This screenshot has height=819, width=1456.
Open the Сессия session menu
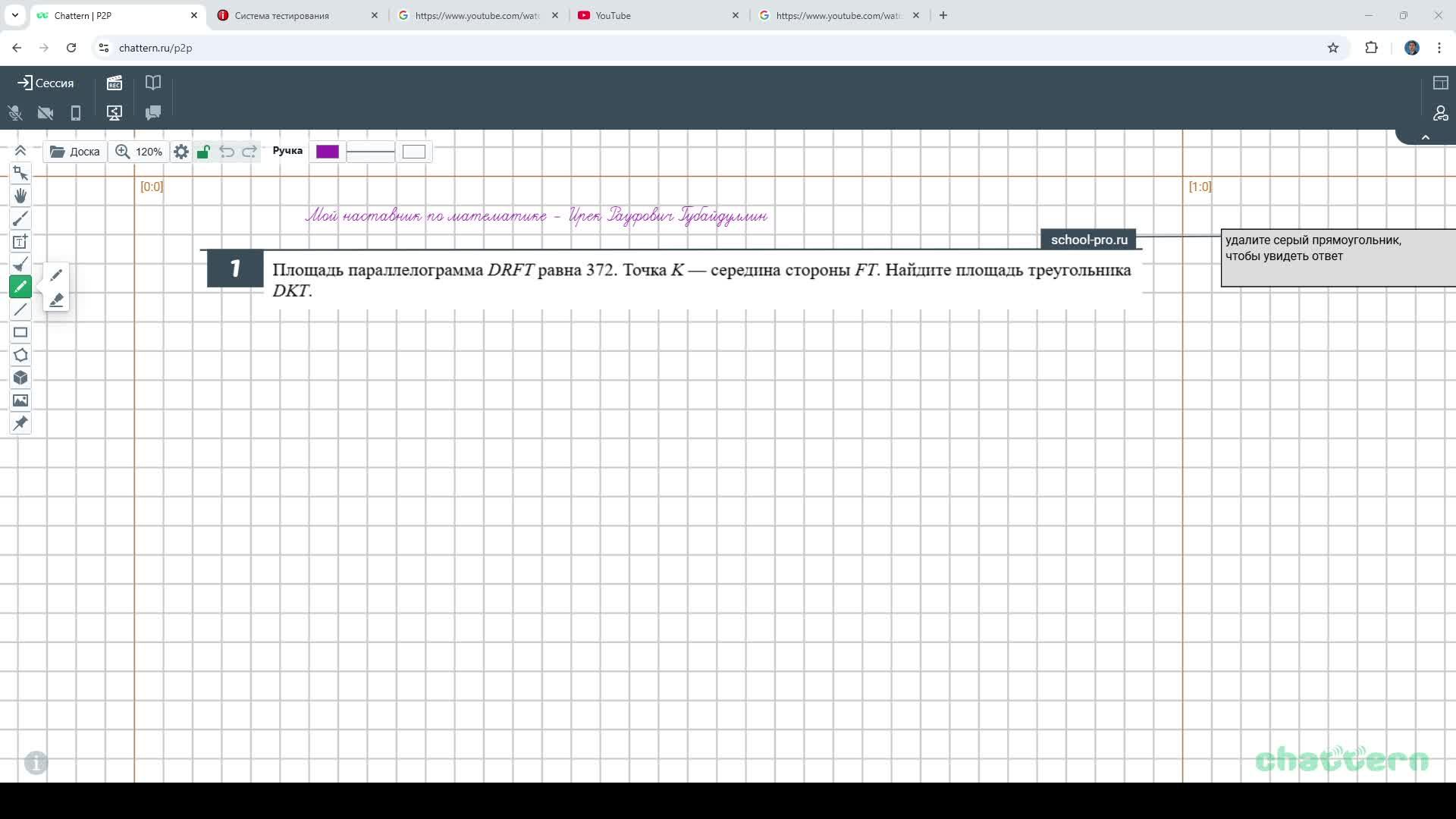pos(45,83)
